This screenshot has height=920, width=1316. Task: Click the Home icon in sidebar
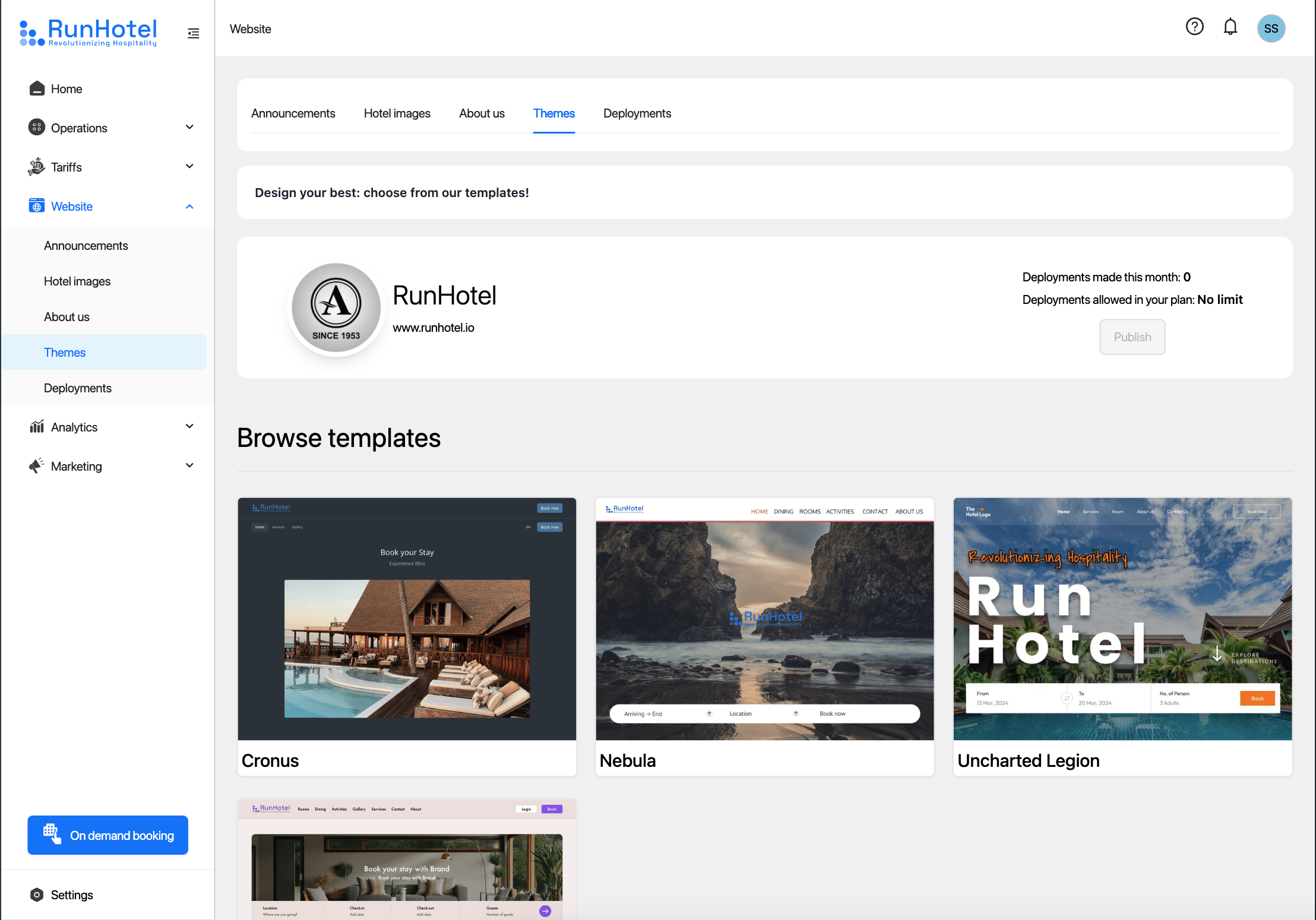(x=37, y=88)
